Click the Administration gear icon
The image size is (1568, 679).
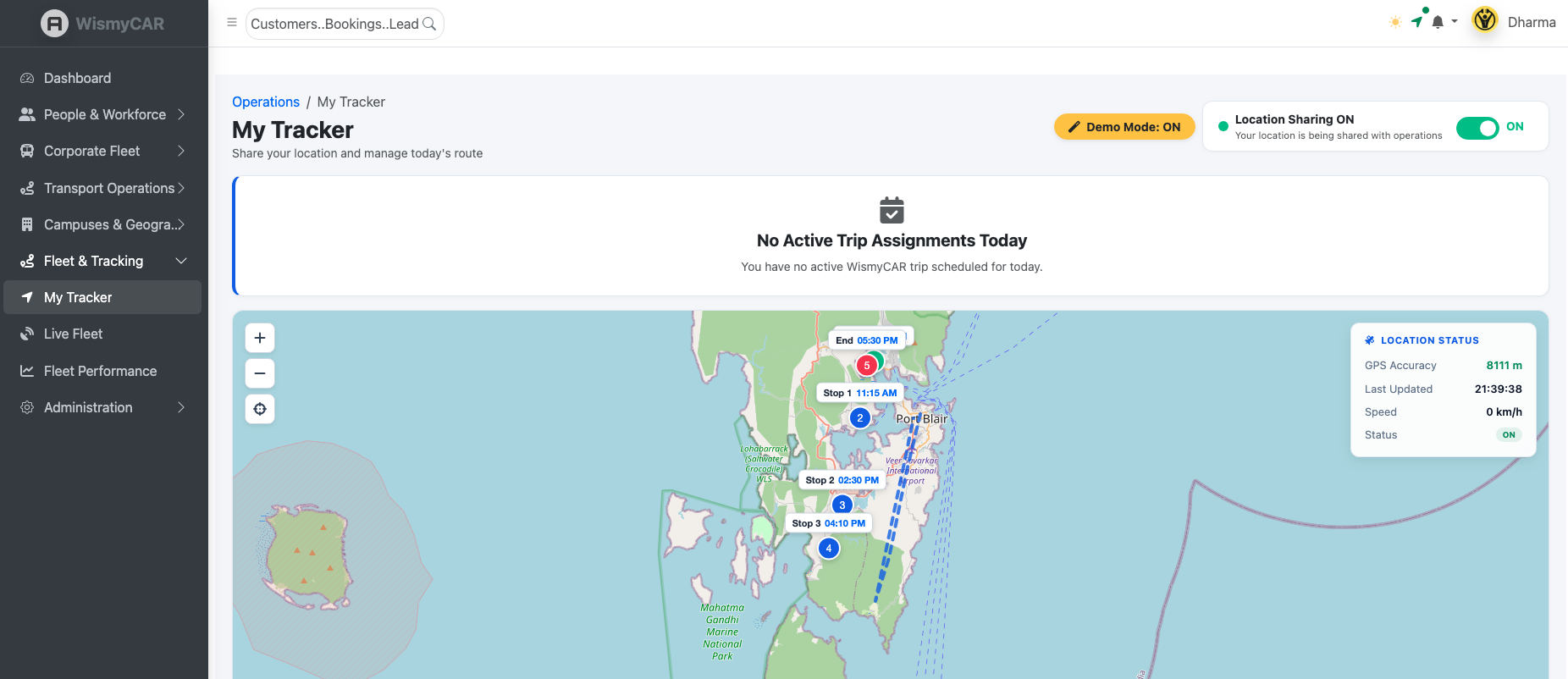tap(27, 407)
